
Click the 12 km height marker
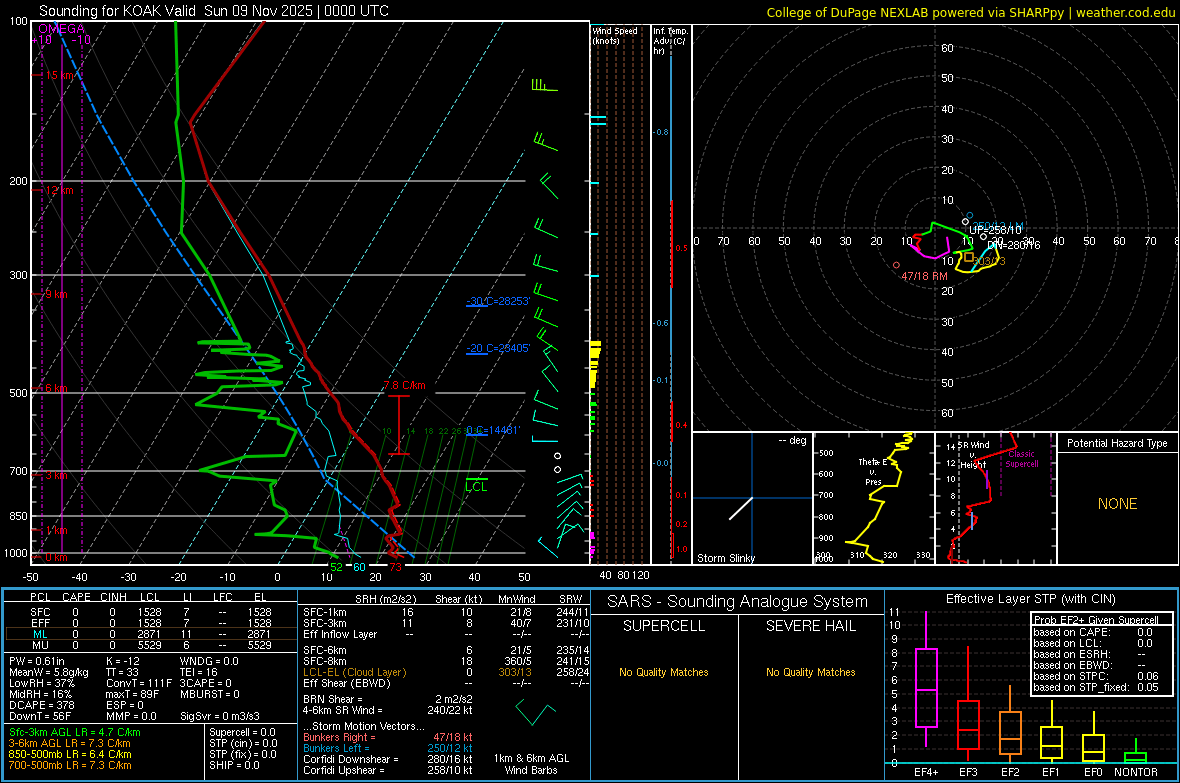59,190
